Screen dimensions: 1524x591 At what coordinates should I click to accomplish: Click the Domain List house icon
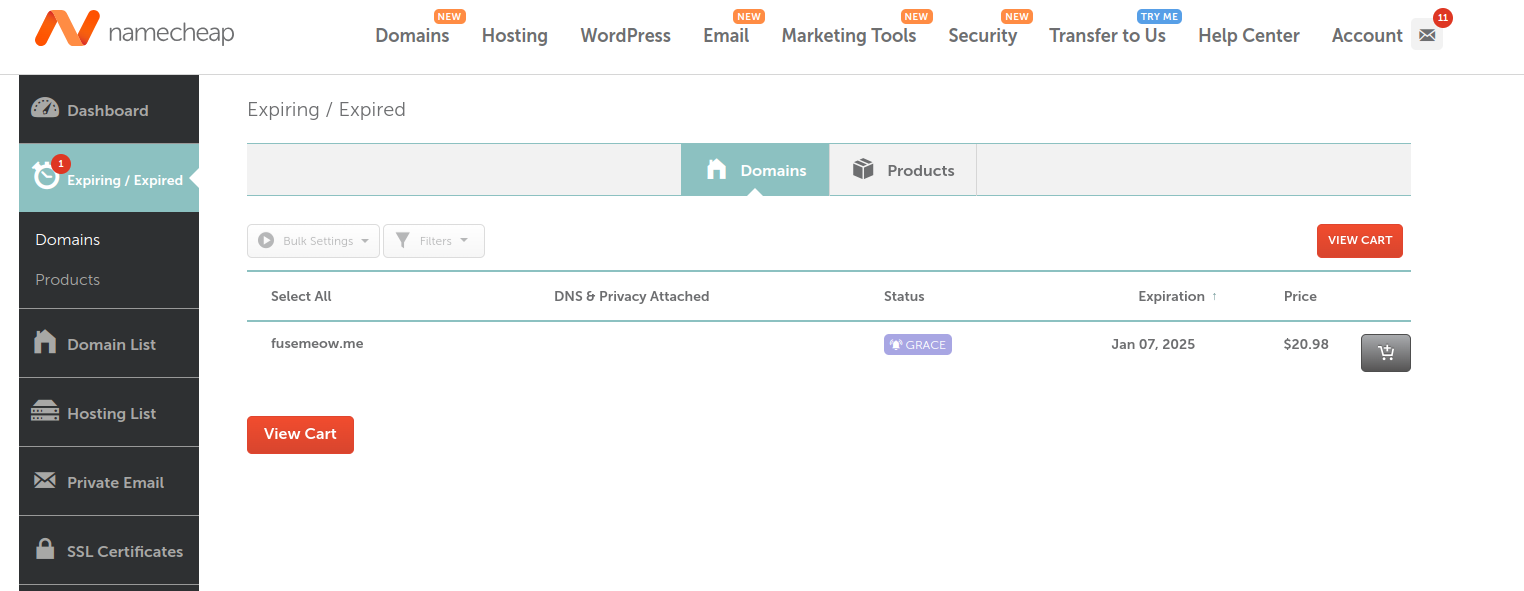pyautogui.click(x=45, y=343)
